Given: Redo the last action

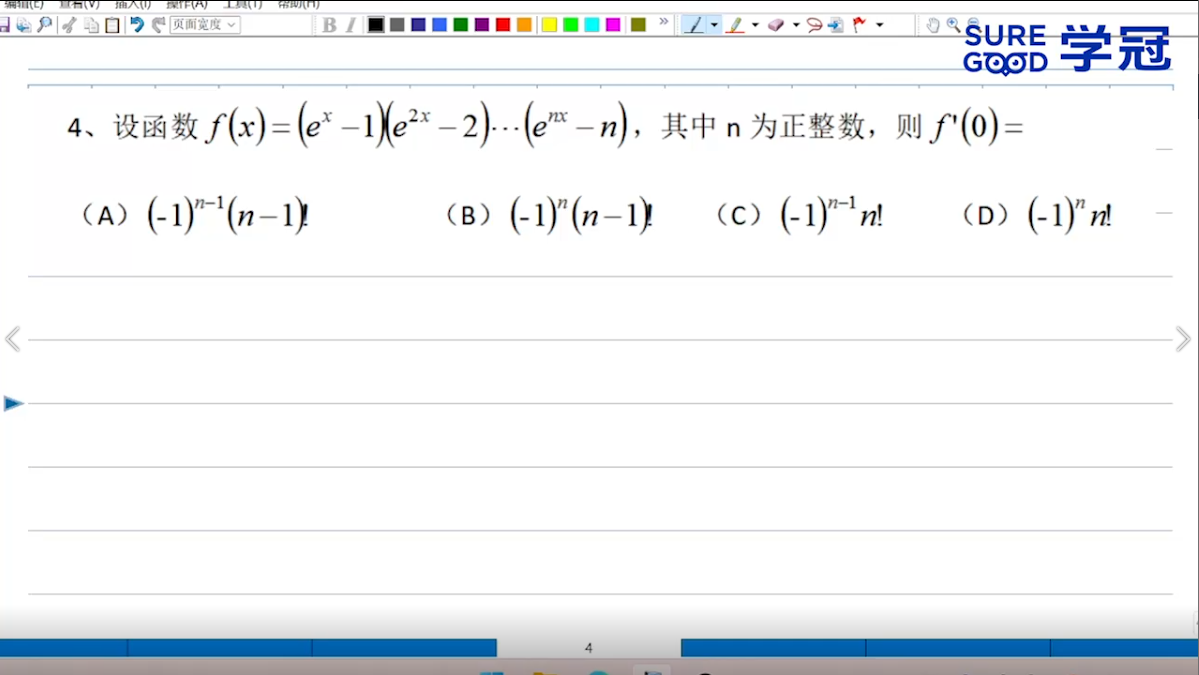Looking at the screenshot, I should [x=158, y=25].
